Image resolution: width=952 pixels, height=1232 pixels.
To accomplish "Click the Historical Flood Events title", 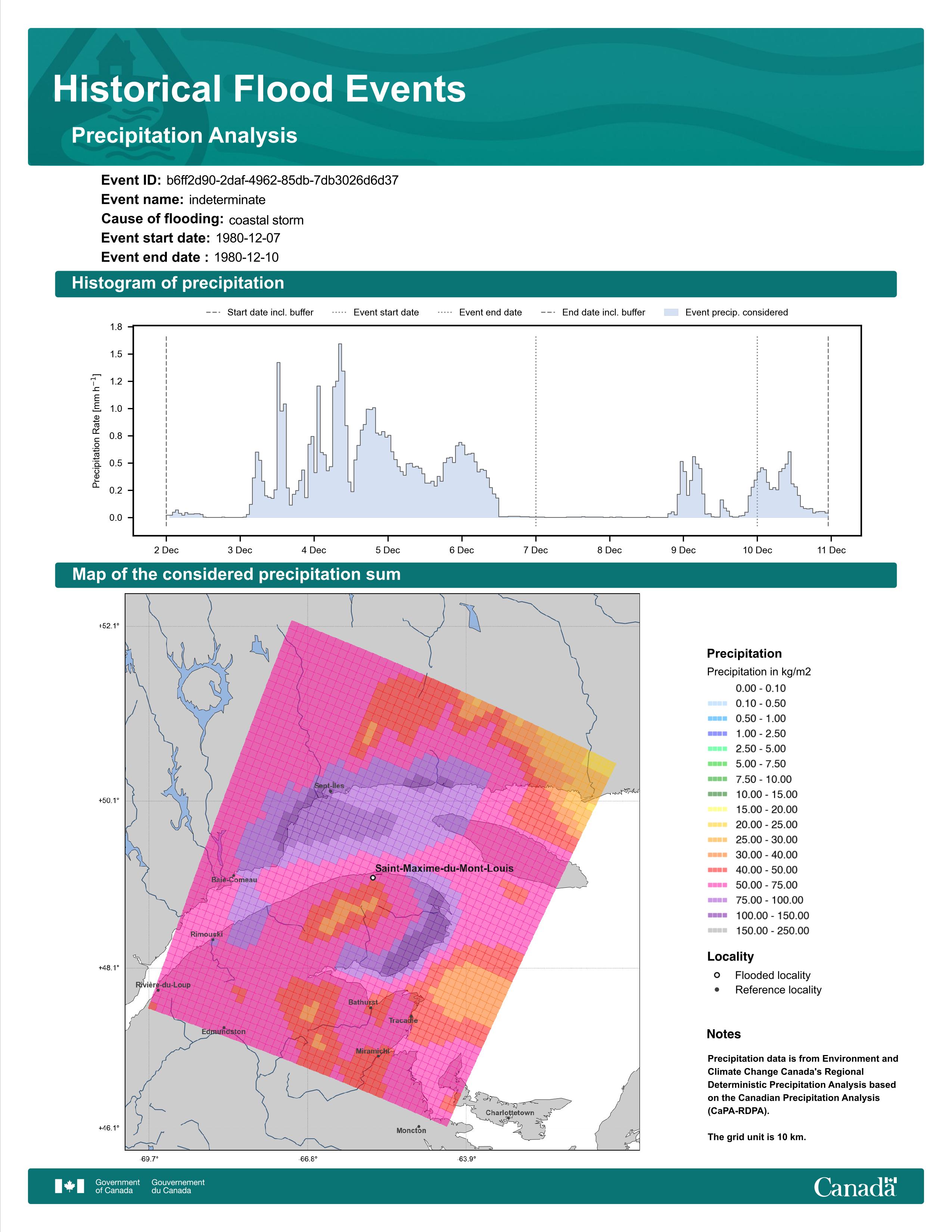I will pos(259,89).
